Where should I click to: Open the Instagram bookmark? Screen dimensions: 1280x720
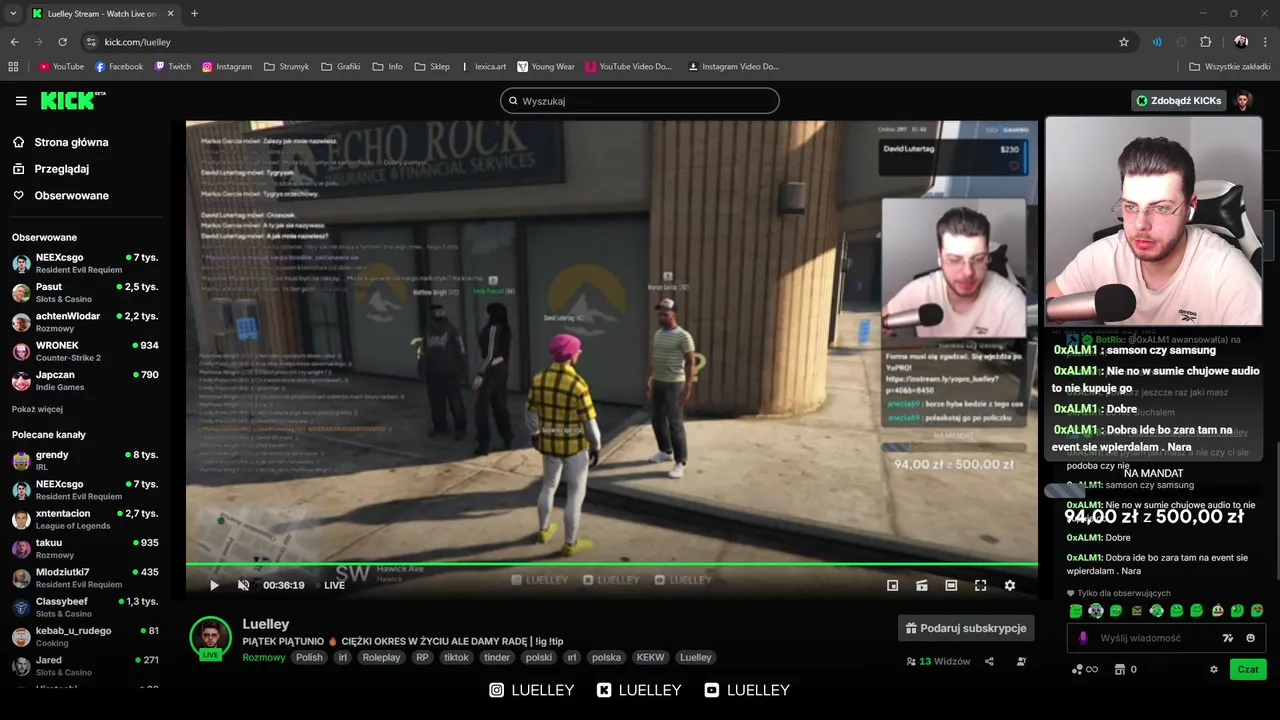227,67
